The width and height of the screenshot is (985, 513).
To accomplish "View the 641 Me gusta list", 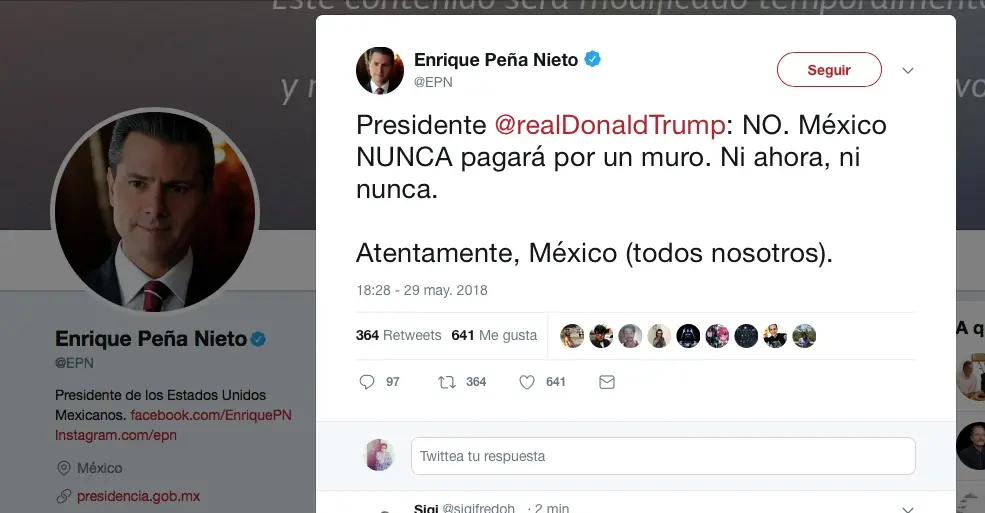I will [x=494, y=336].
